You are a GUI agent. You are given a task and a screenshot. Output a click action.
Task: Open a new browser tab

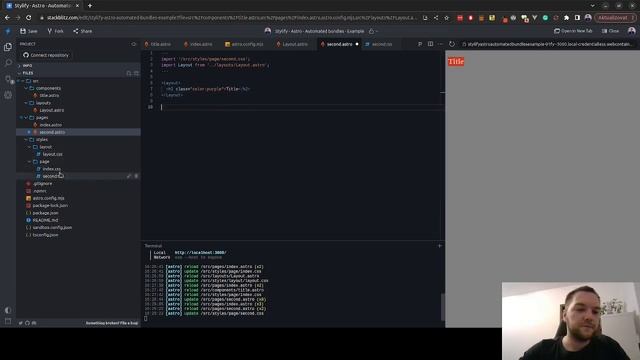pyautogui.click(x=90, y=6)
